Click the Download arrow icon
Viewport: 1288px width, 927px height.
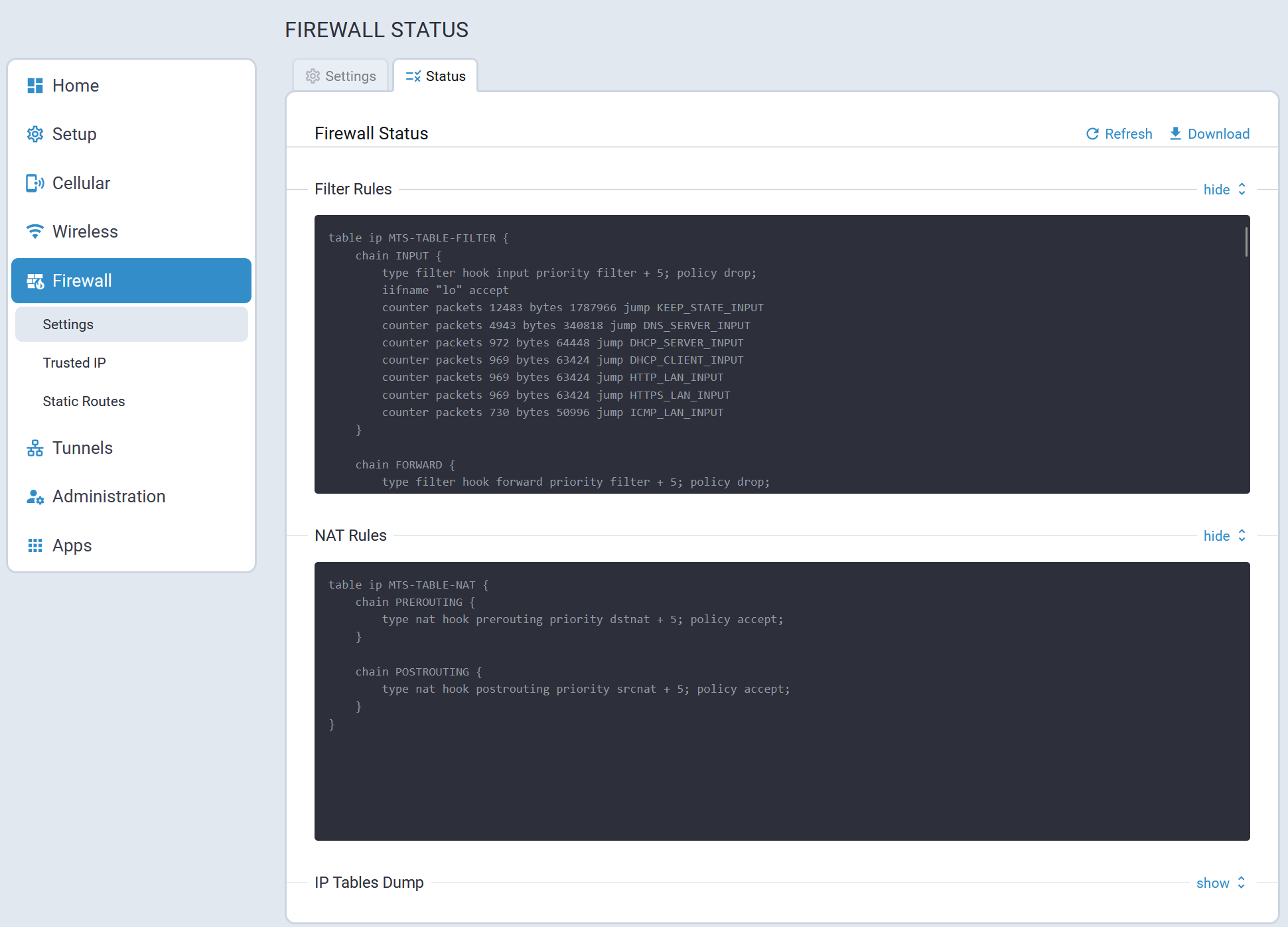[1175, 133]
